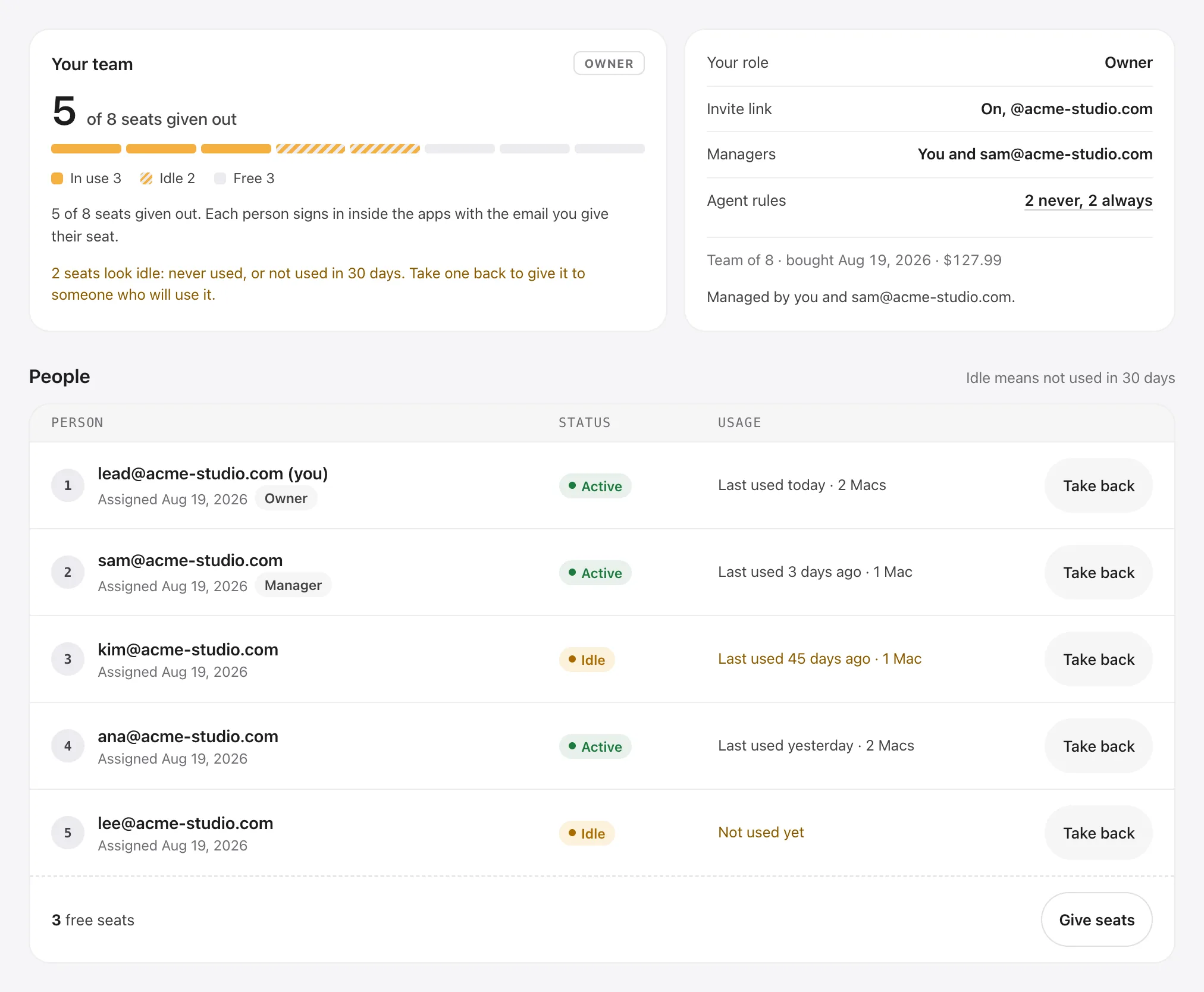The width and height of the screenshot is (1204, 992).
Task: Click the 'Managed by you and sam@acme-studio.com.' line
Action: point(861,297)
